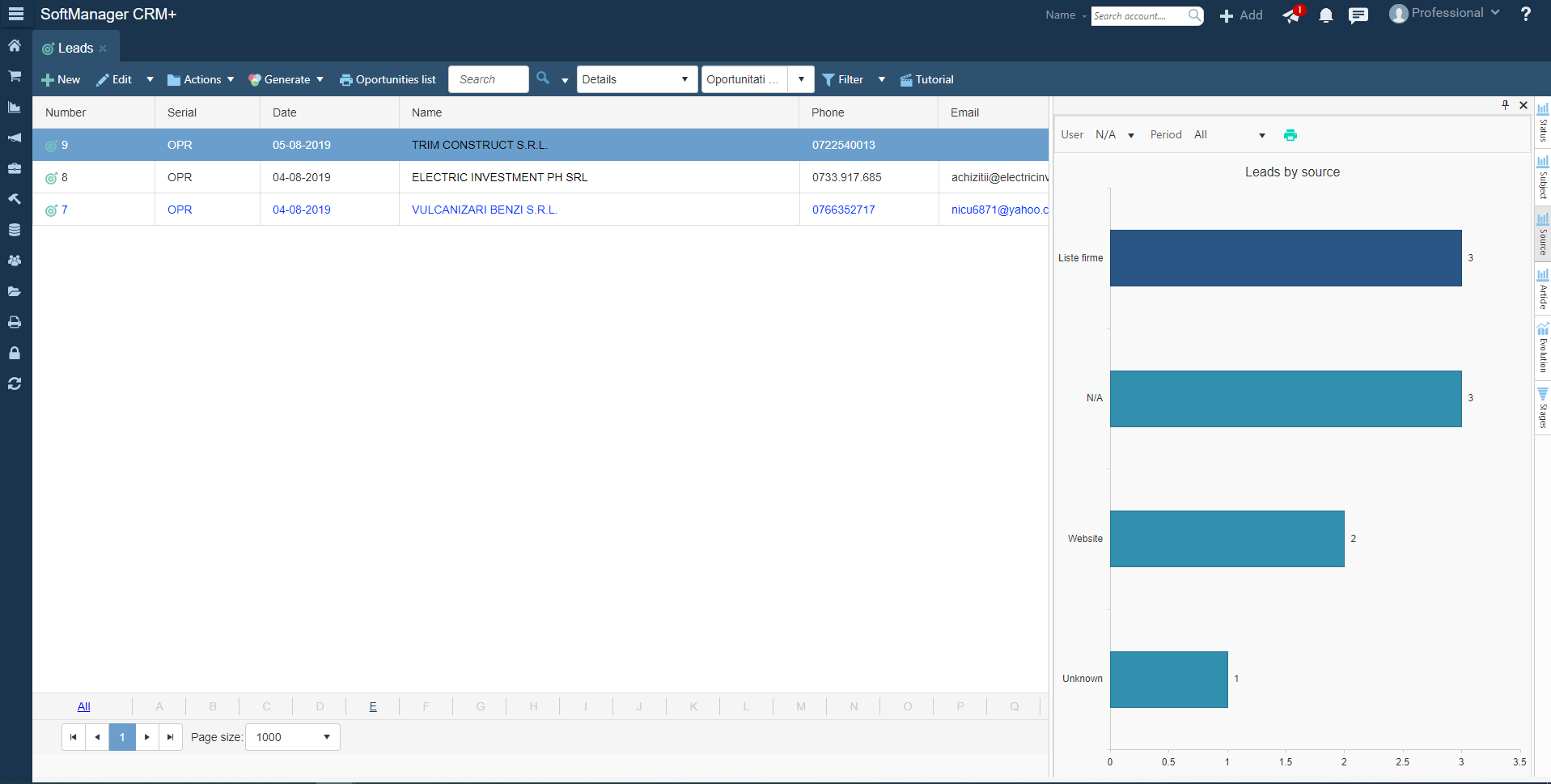Click the notifications bell icon
1551x784 pixels.
tap(1325, 15)
